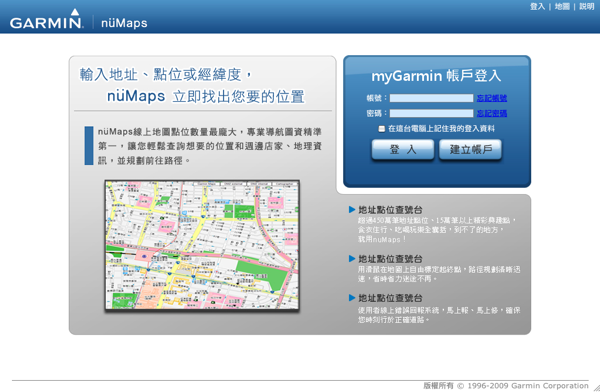The image size is (600, 392).
Task: Click arrow beside first 地址點位查號台 heading
Action: pos(352,209)
